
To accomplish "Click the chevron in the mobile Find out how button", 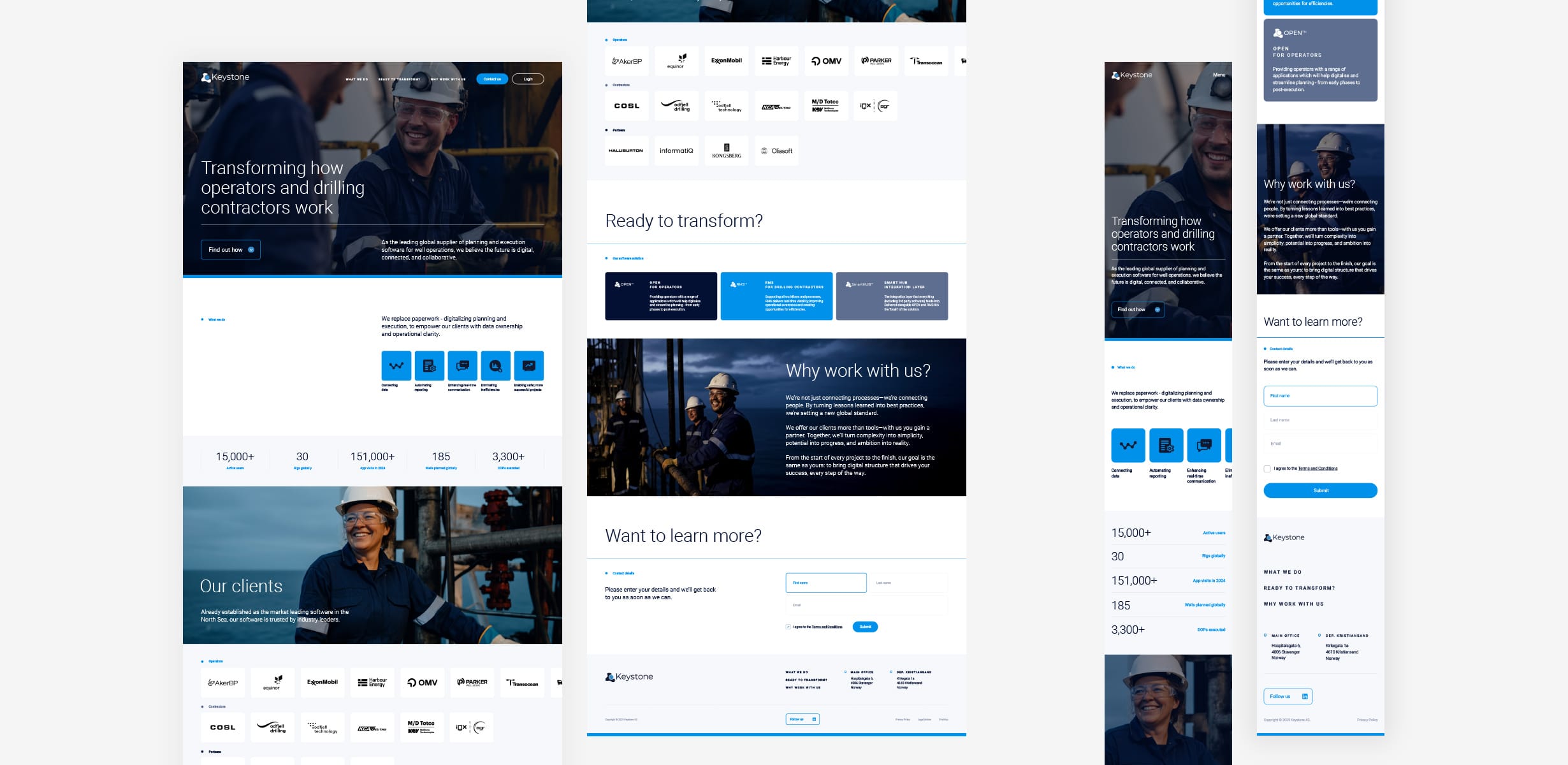I will click(x=1158, y=309).
